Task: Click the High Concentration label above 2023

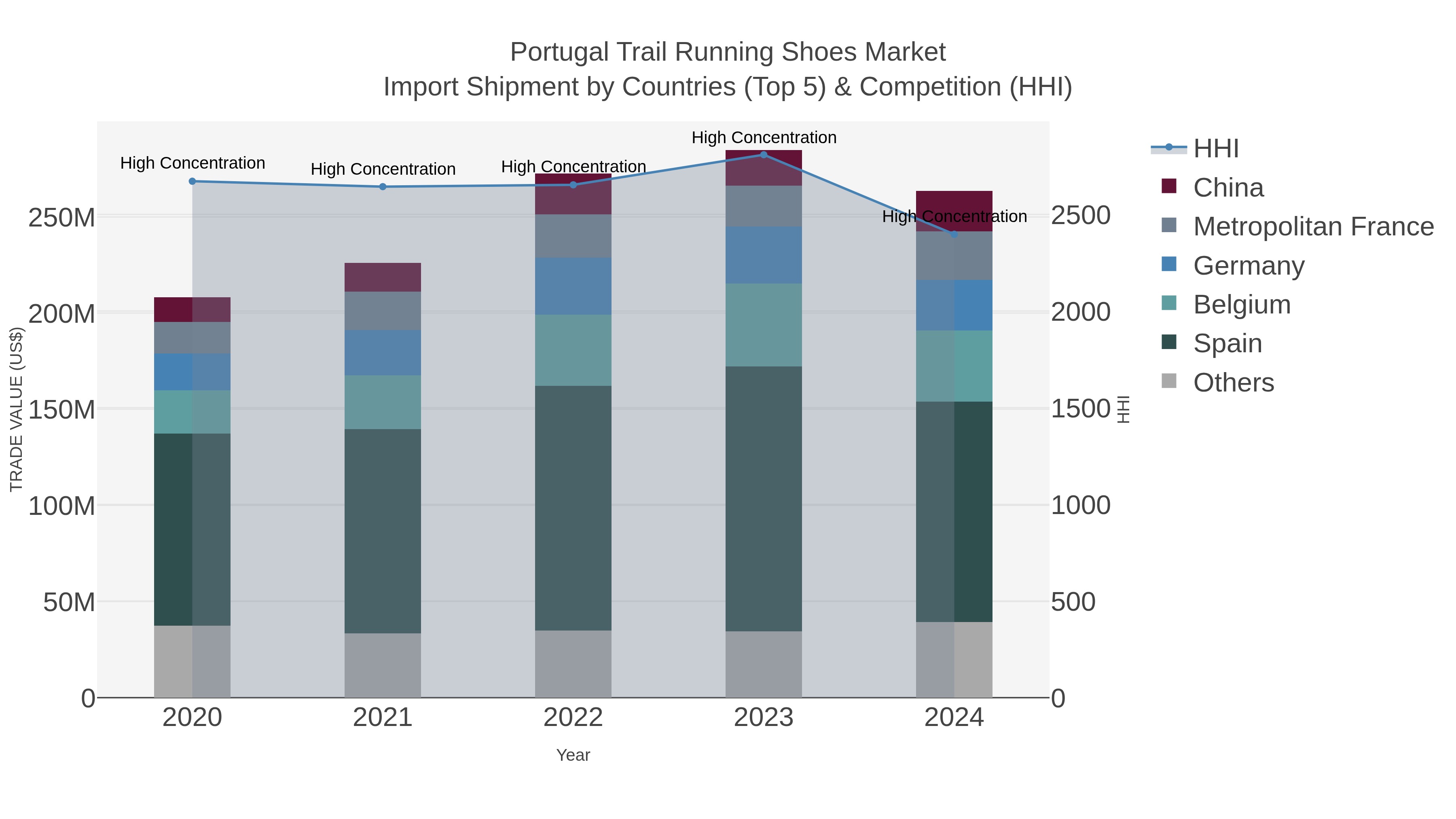Action: [x=764, y=138]
